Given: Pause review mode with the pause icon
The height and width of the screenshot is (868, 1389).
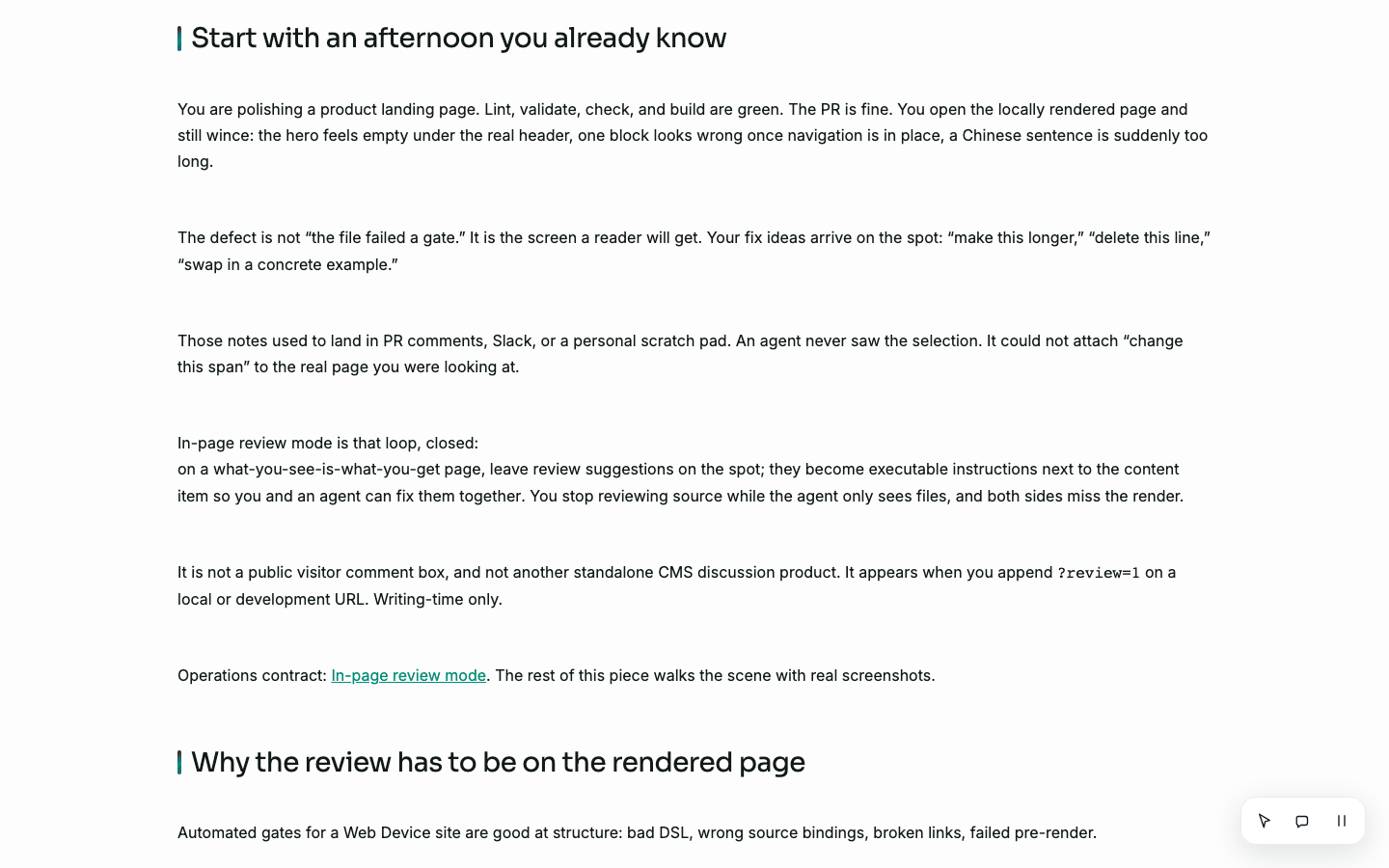Looking at the screenshot, I should (1341, 821).
